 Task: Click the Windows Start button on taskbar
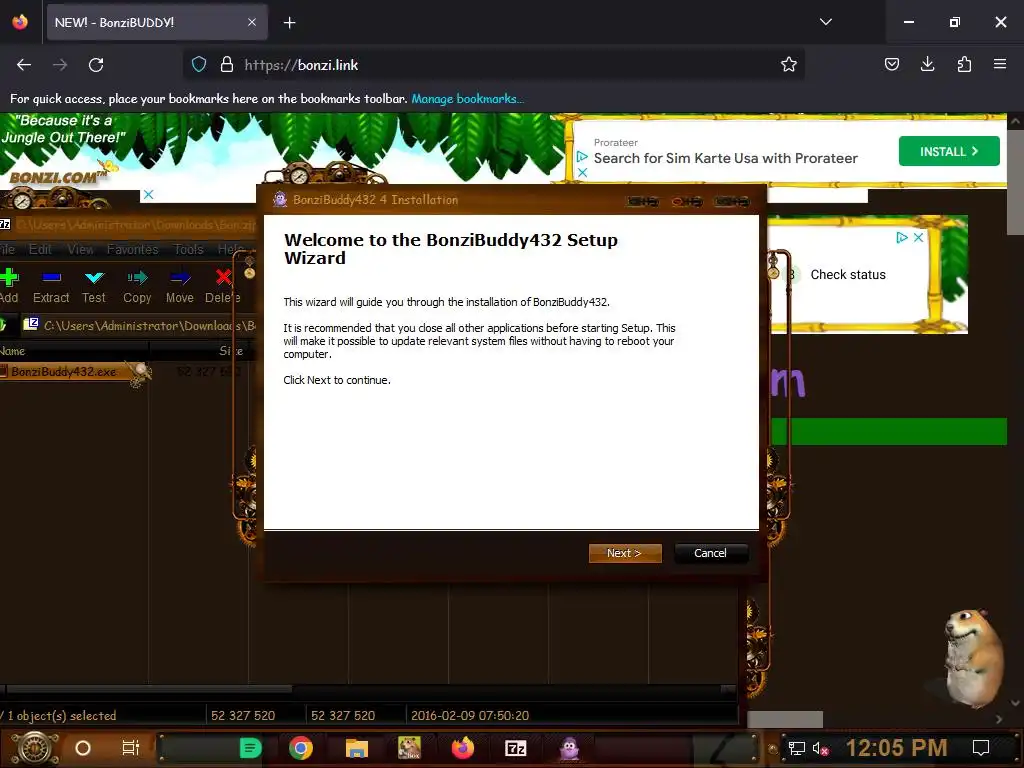pos(35,748)
